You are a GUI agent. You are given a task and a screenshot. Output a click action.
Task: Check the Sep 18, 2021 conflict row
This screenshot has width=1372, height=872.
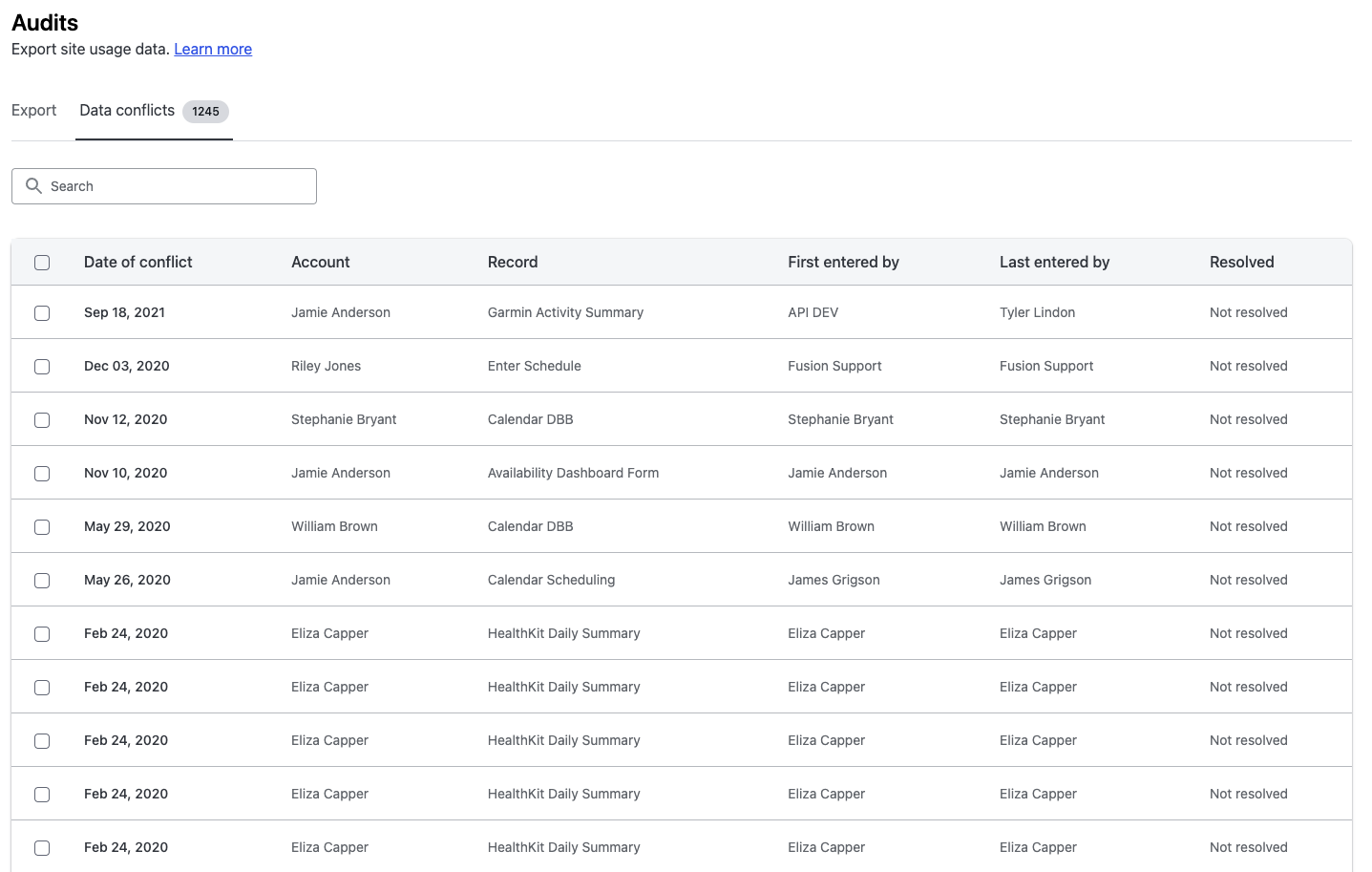pyautogui.click(x=41, y=312)
